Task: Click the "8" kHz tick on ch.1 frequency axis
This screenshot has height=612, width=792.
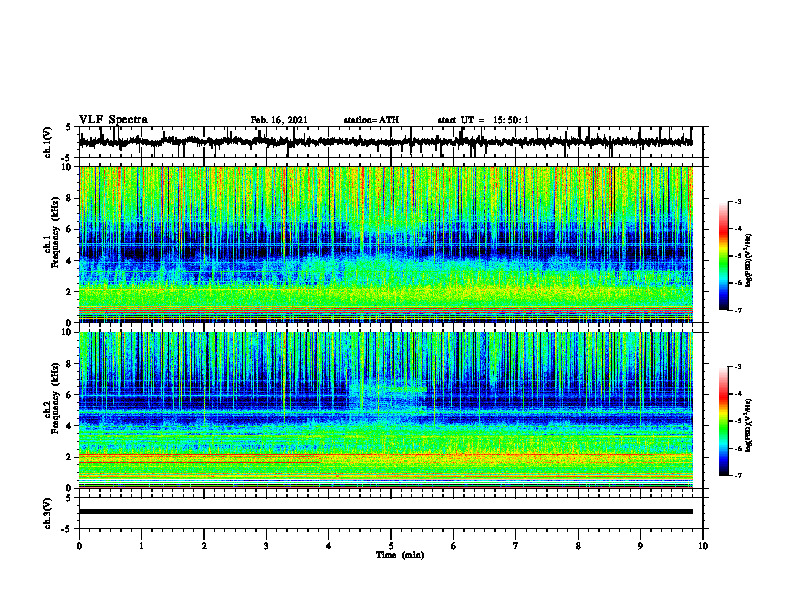Action: [70, 198]
